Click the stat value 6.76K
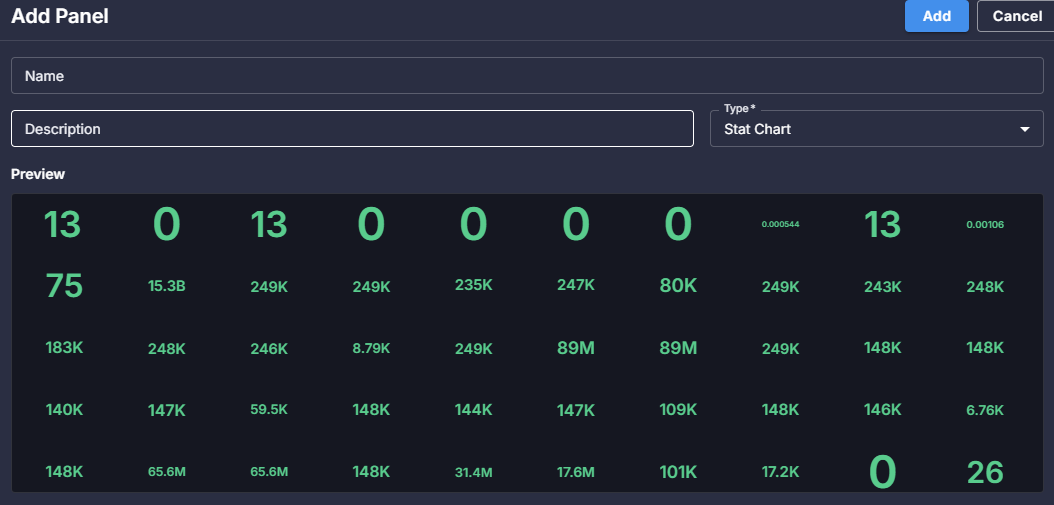The height and width of the screenshot is (505, 1054). pos(985,410)
